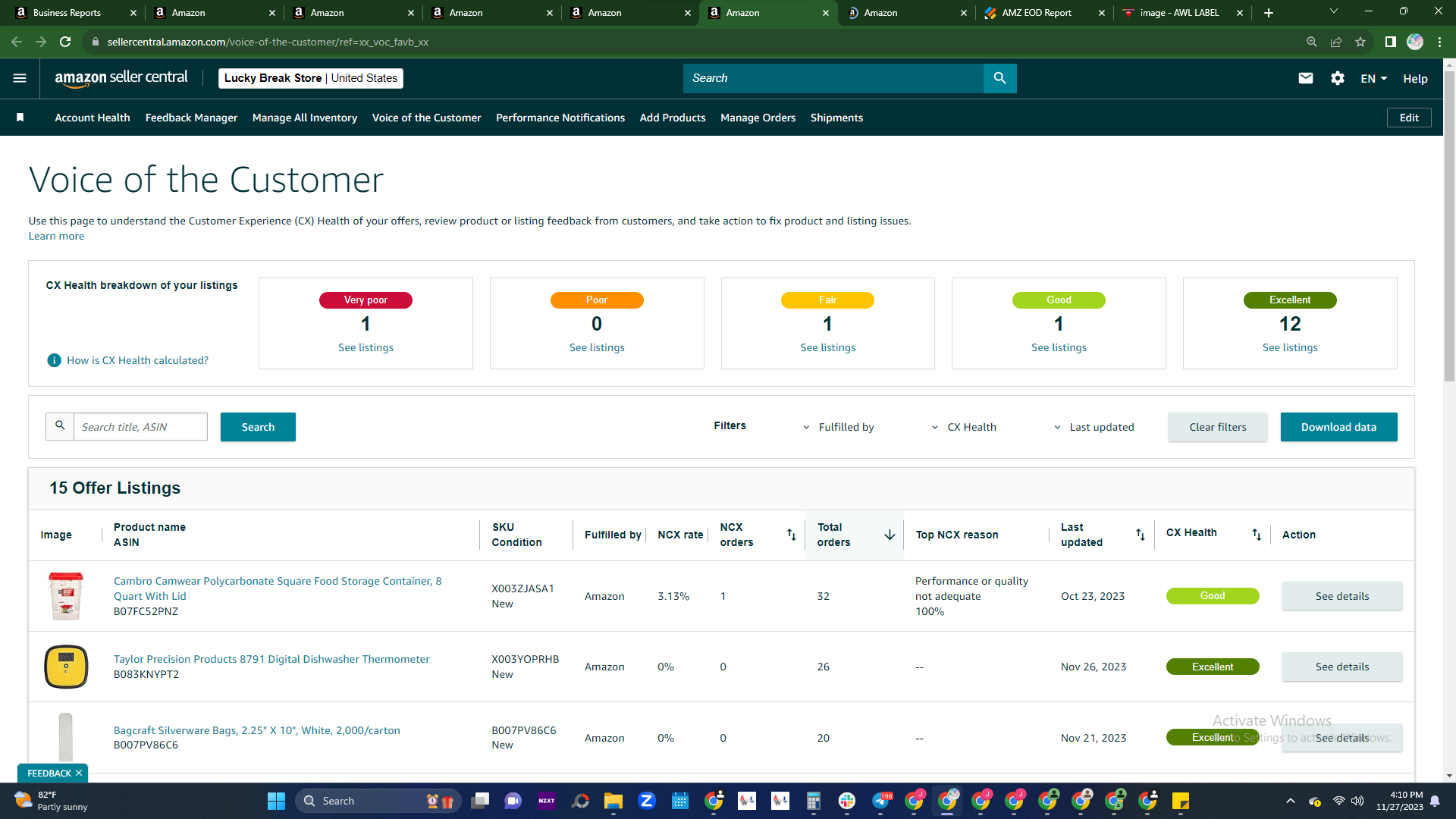
Task: Click the Amazon Seller Central logo
Action: (121, 78)
